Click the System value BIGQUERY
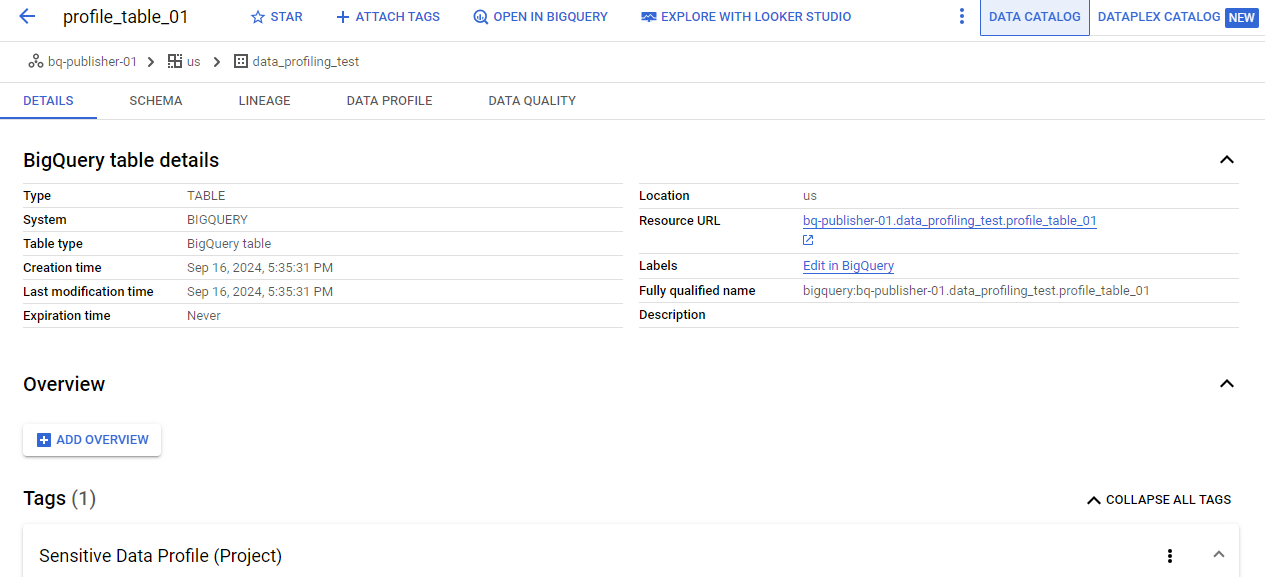 coord(217,220)
